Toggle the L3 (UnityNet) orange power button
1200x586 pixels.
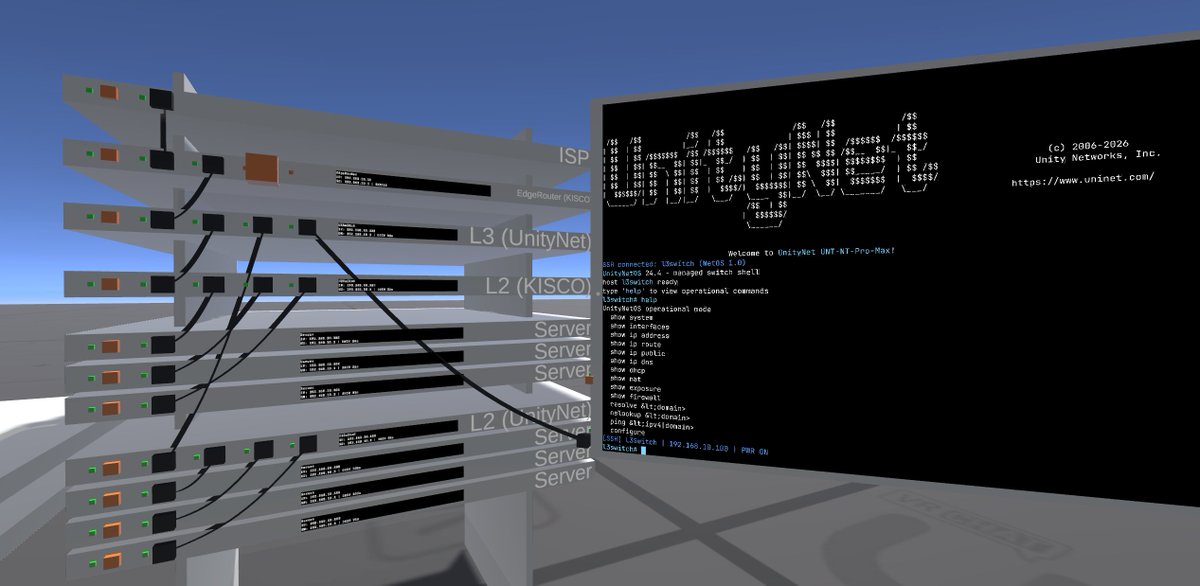pyautogui.click(x=109, y=217)
